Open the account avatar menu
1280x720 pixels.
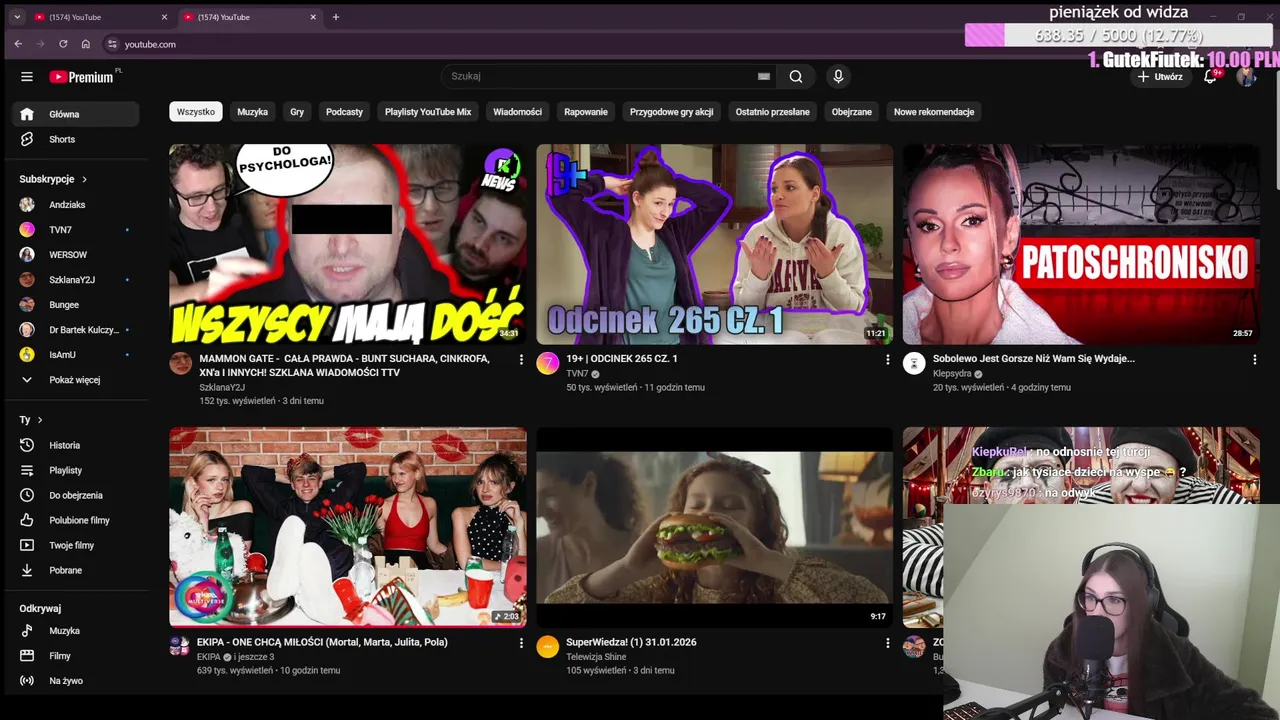(x=1246, y=77)
